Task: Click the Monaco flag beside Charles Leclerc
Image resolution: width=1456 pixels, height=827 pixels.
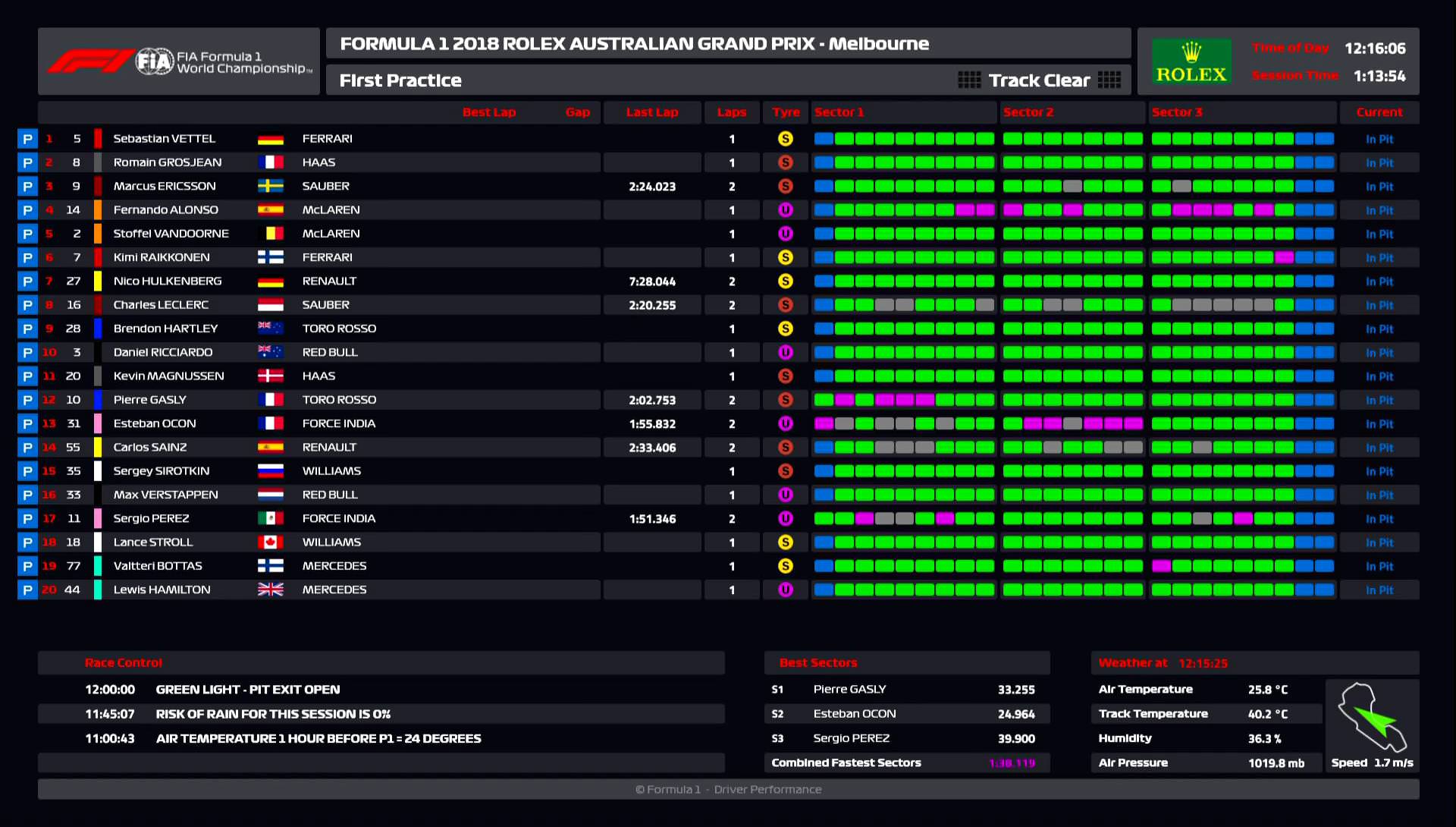Action: pyautogui.click(x=271, y=305)
